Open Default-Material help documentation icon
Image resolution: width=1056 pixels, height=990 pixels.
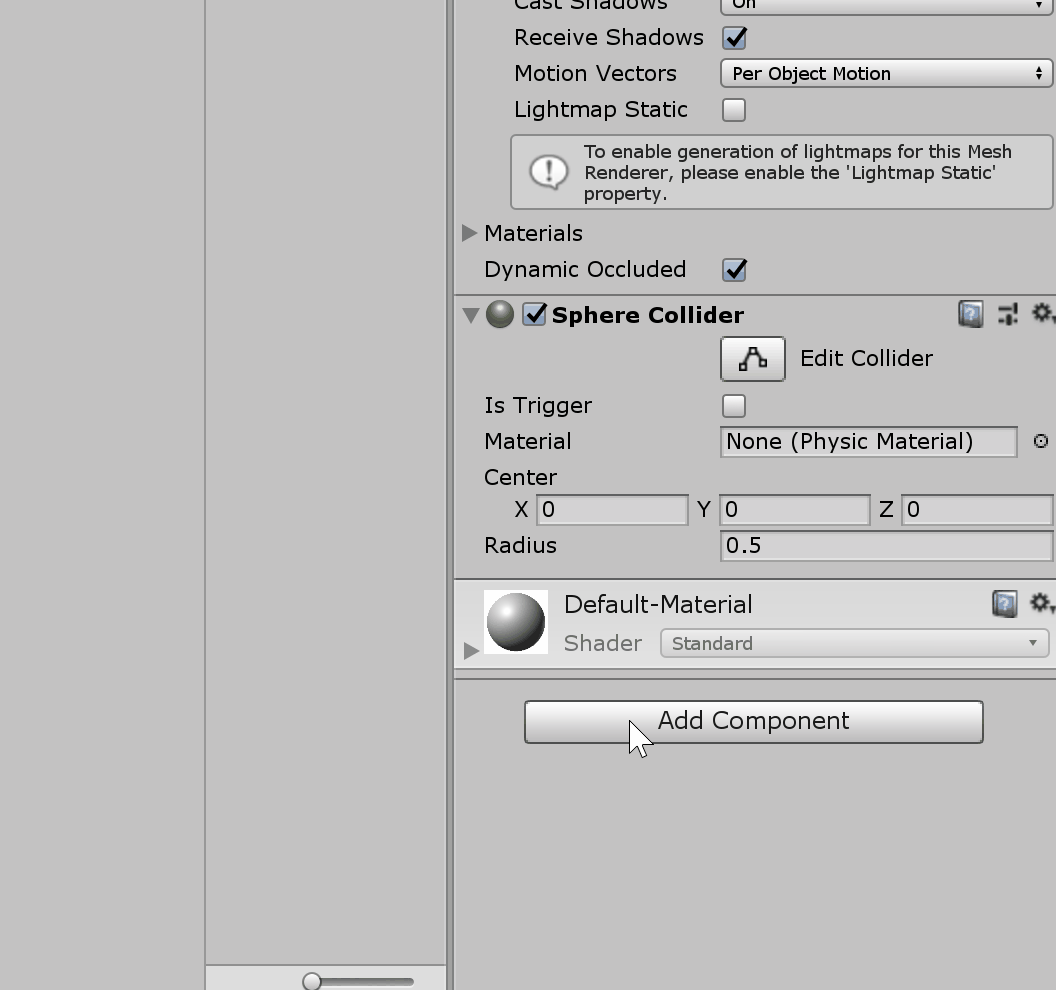point(1004,604)
